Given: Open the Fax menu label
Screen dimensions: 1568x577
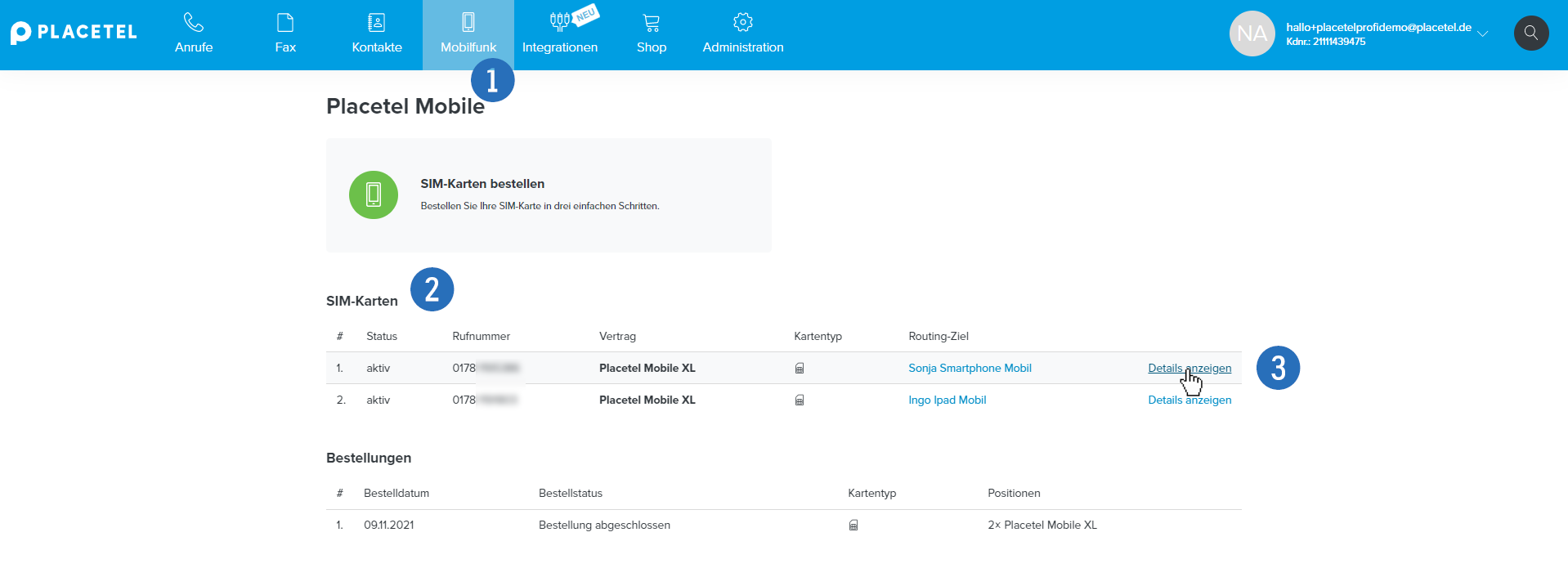Looking at the screenshot, I should [285, 47].
